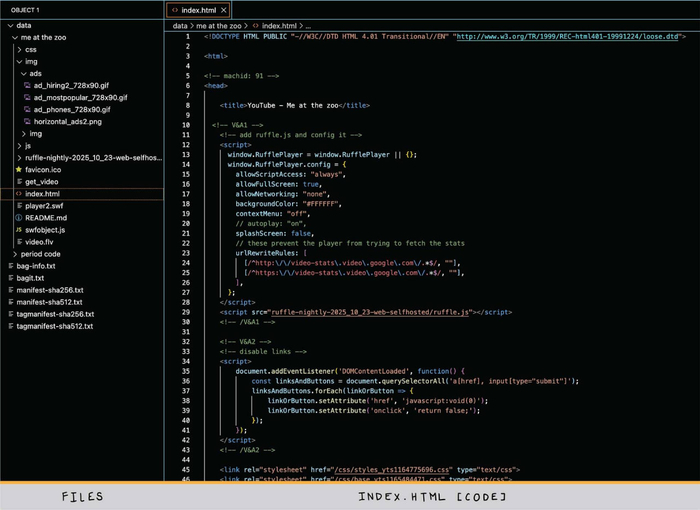Click the README.md info icon

(19, 218)
